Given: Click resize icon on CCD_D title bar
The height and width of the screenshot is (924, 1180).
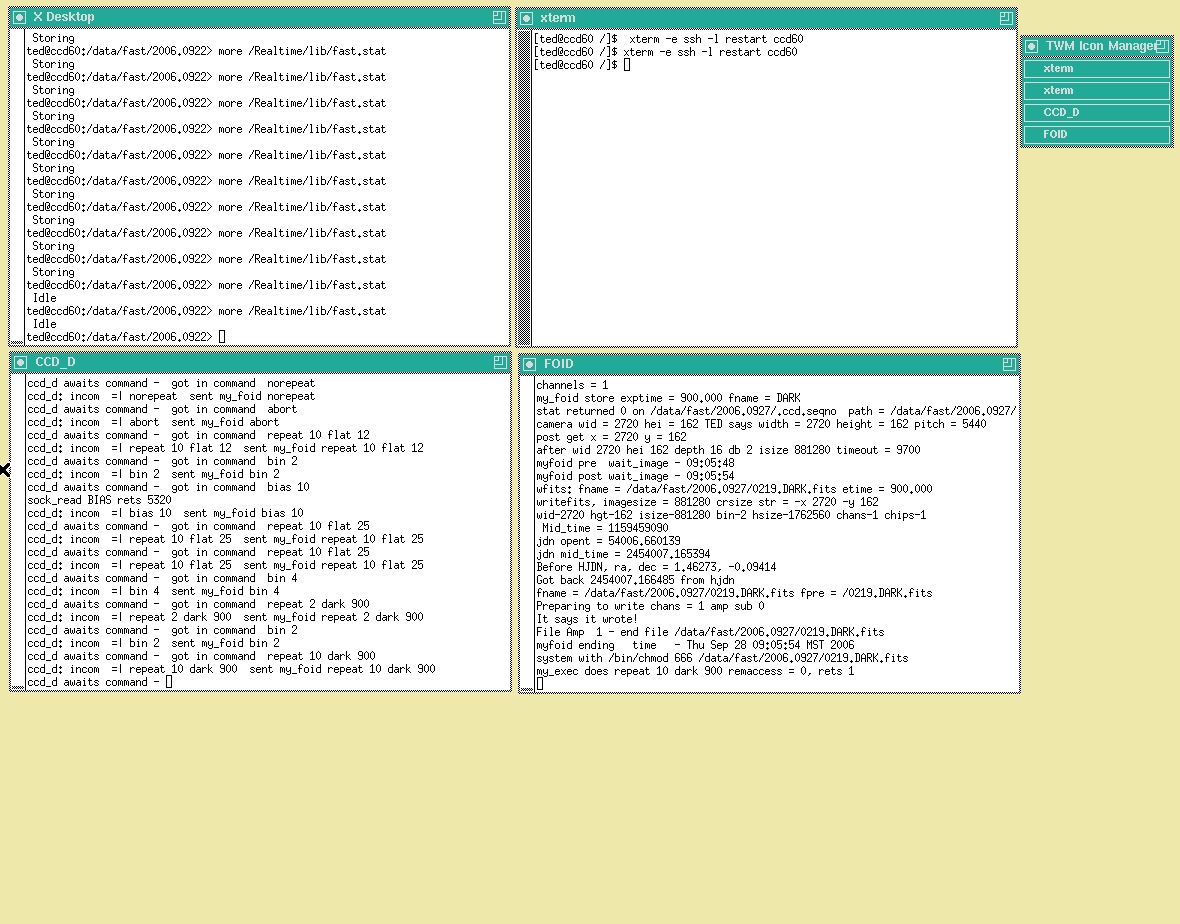Looking at the screenshot, I should pos(499,362).
